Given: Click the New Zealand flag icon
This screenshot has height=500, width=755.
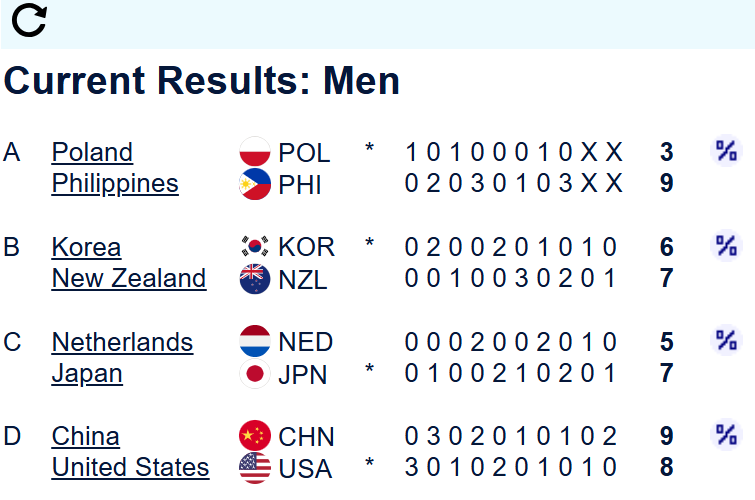Looking at the screenshot, I should click(x=255, y=279).
